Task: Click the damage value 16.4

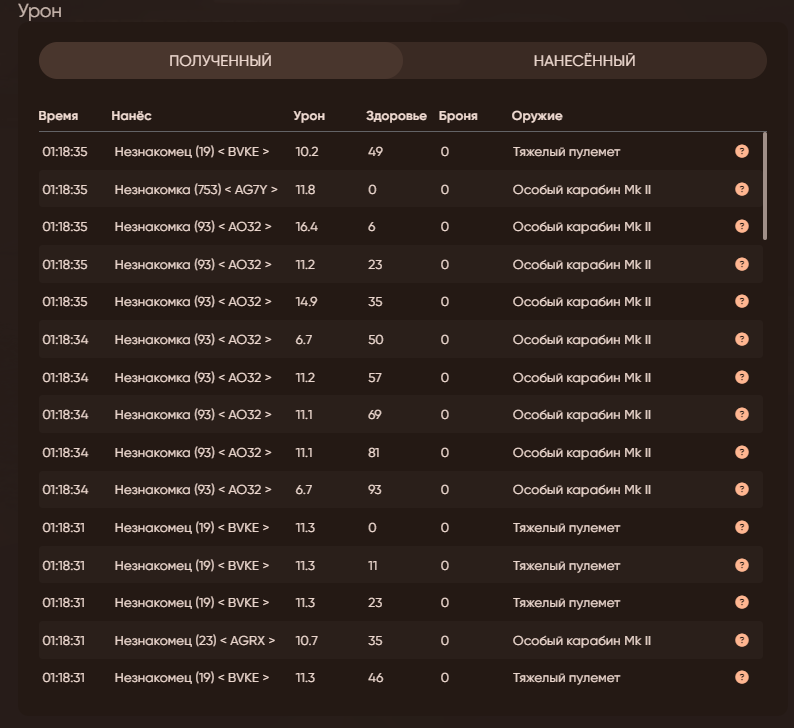Action: (307, 227)
